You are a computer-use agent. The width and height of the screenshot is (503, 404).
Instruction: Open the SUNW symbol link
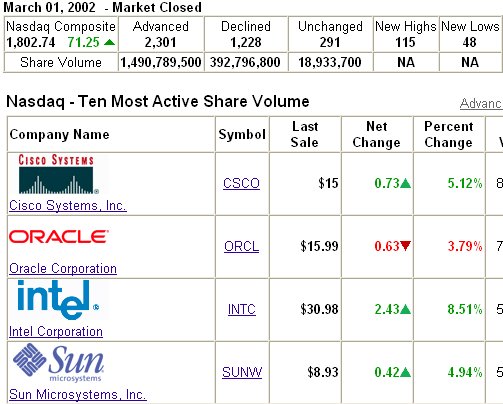tap(242, 372)
